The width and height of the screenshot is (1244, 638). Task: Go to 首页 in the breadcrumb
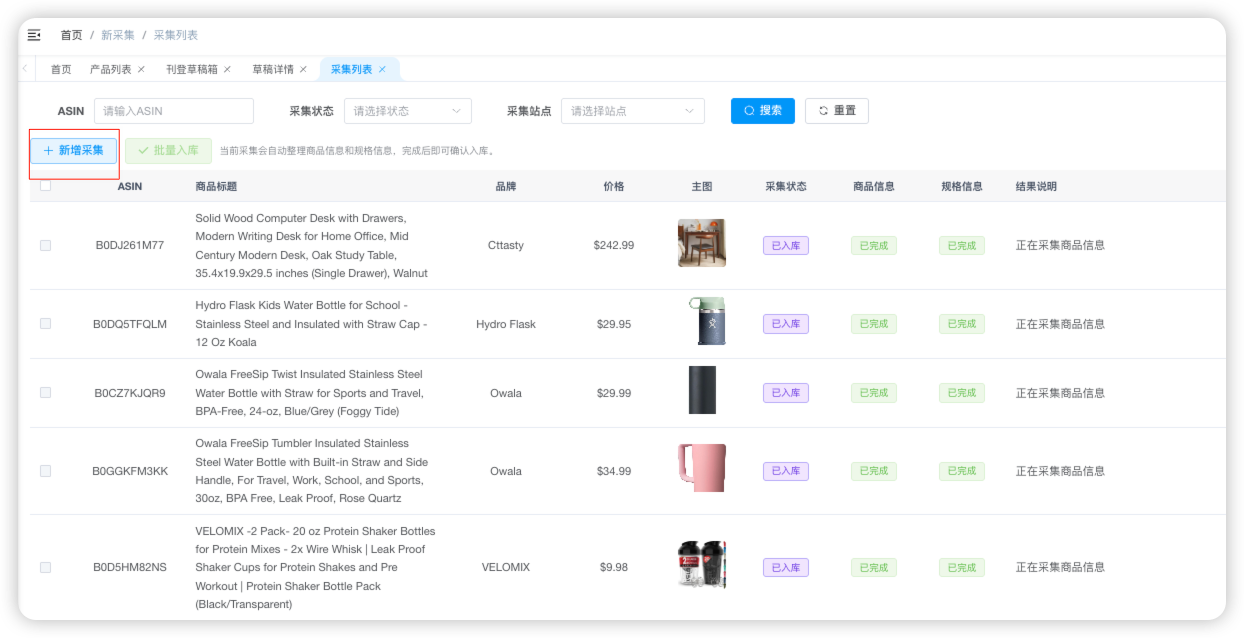71,35
